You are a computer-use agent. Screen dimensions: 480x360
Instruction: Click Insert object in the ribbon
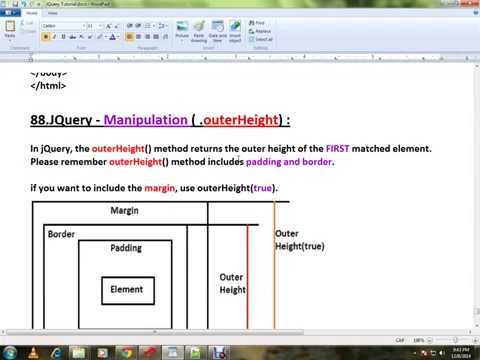[235, 31]
